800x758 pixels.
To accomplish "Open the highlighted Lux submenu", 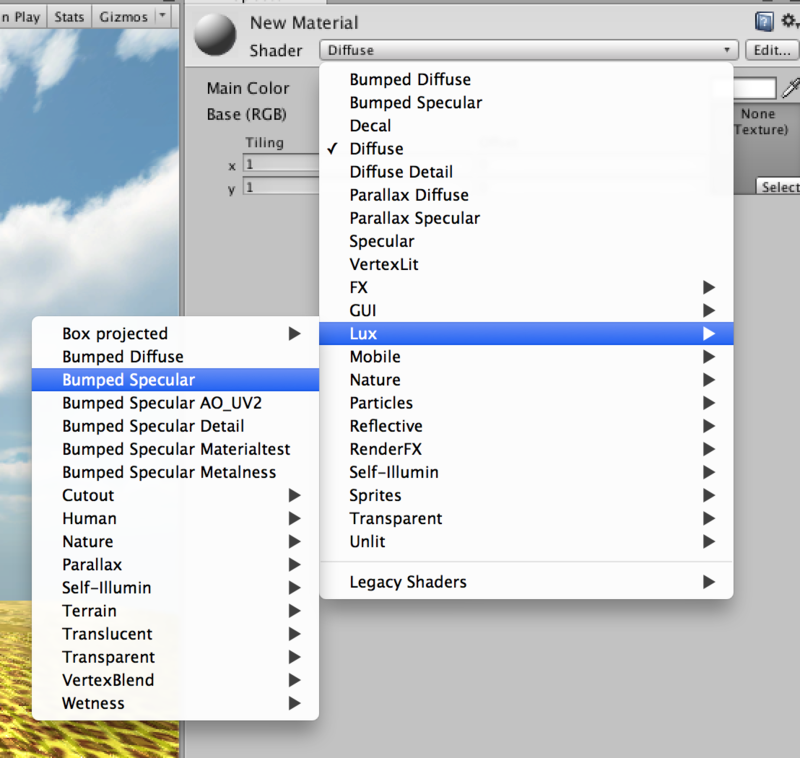I will point(526,334).
